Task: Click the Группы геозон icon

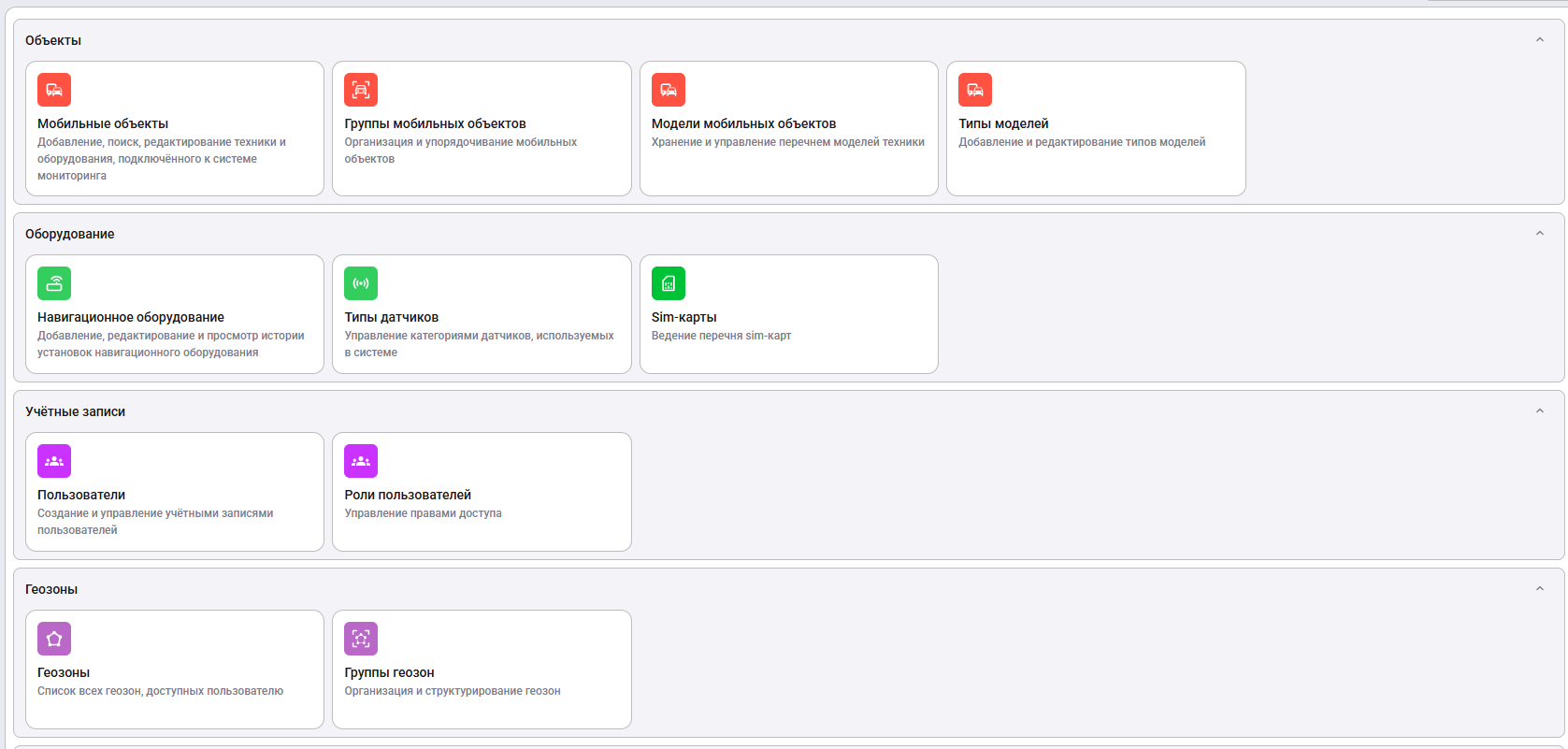Action: (361, 639)
